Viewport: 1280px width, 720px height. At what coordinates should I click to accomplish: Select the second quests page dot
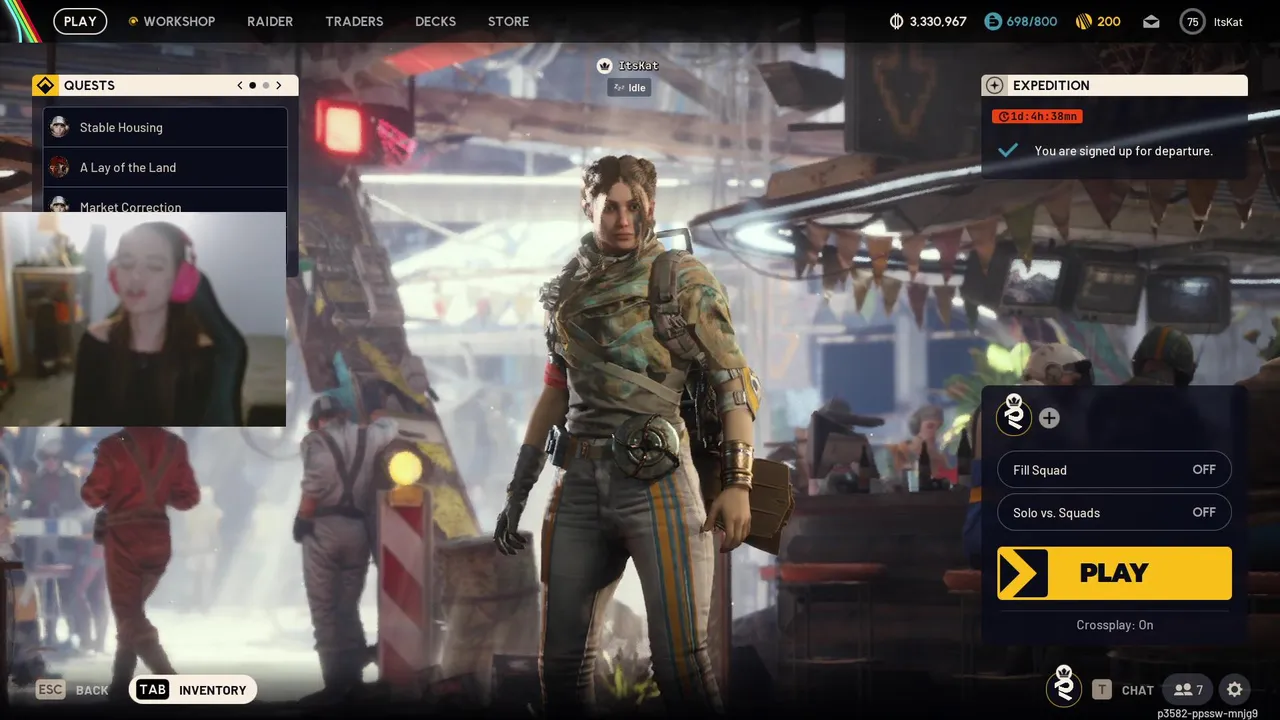(x=265, y=86)
